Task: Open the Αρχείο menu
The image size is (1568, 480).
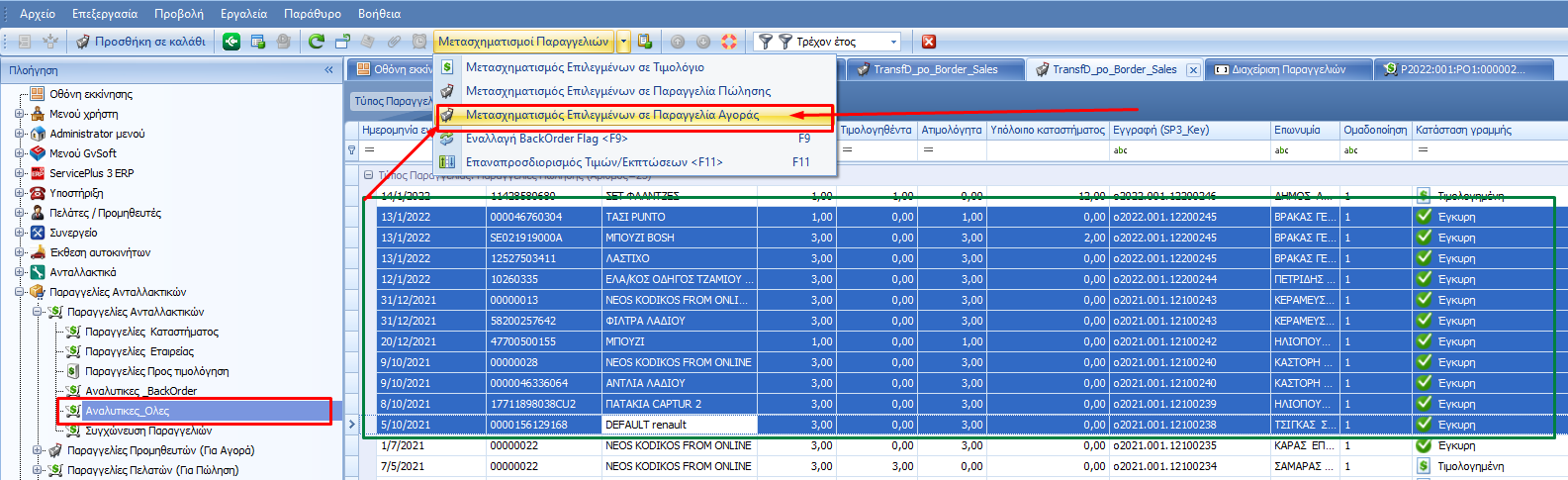Action: (38, 14)
